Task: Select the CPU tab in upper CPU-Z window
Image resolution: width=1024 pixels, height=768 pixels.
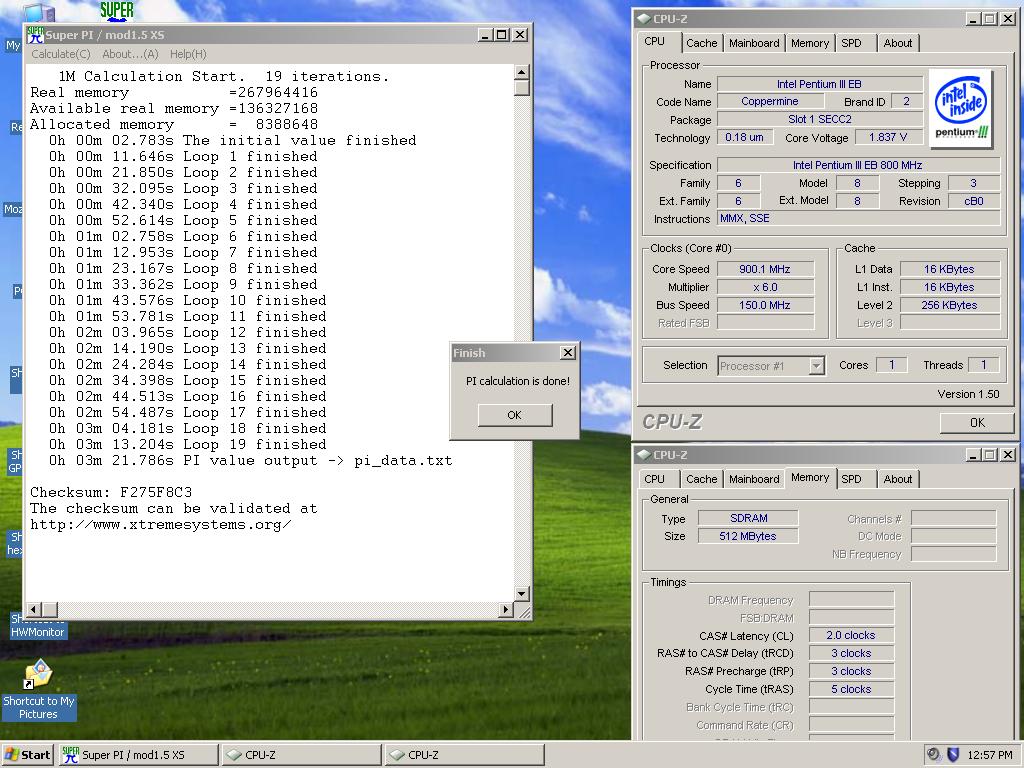Action: click(654, 41)
